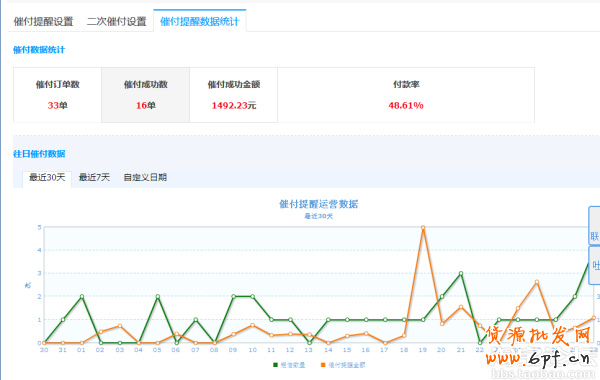This screenshot has width=600, height=380.
Task: Select the 催付成功数 16单 card
Action: tap(145, 95)
